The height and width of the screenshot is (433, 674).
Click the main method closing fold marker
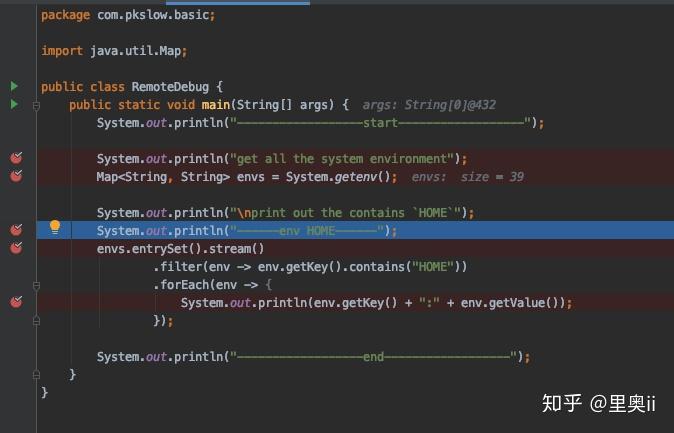pos(37,375)
